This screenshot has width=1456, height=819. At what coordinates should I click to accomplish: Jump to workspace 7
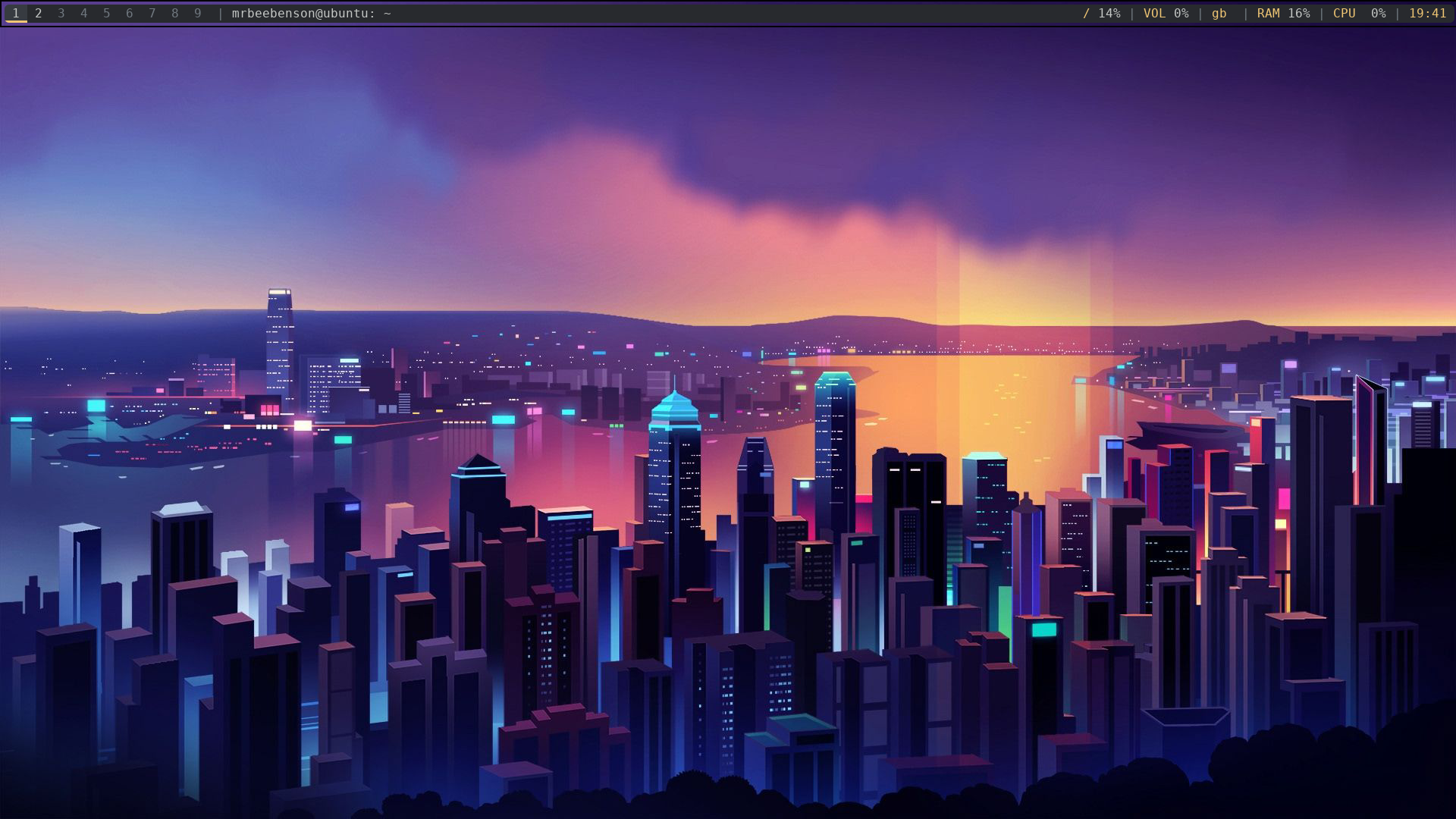(x=152, y=14)
